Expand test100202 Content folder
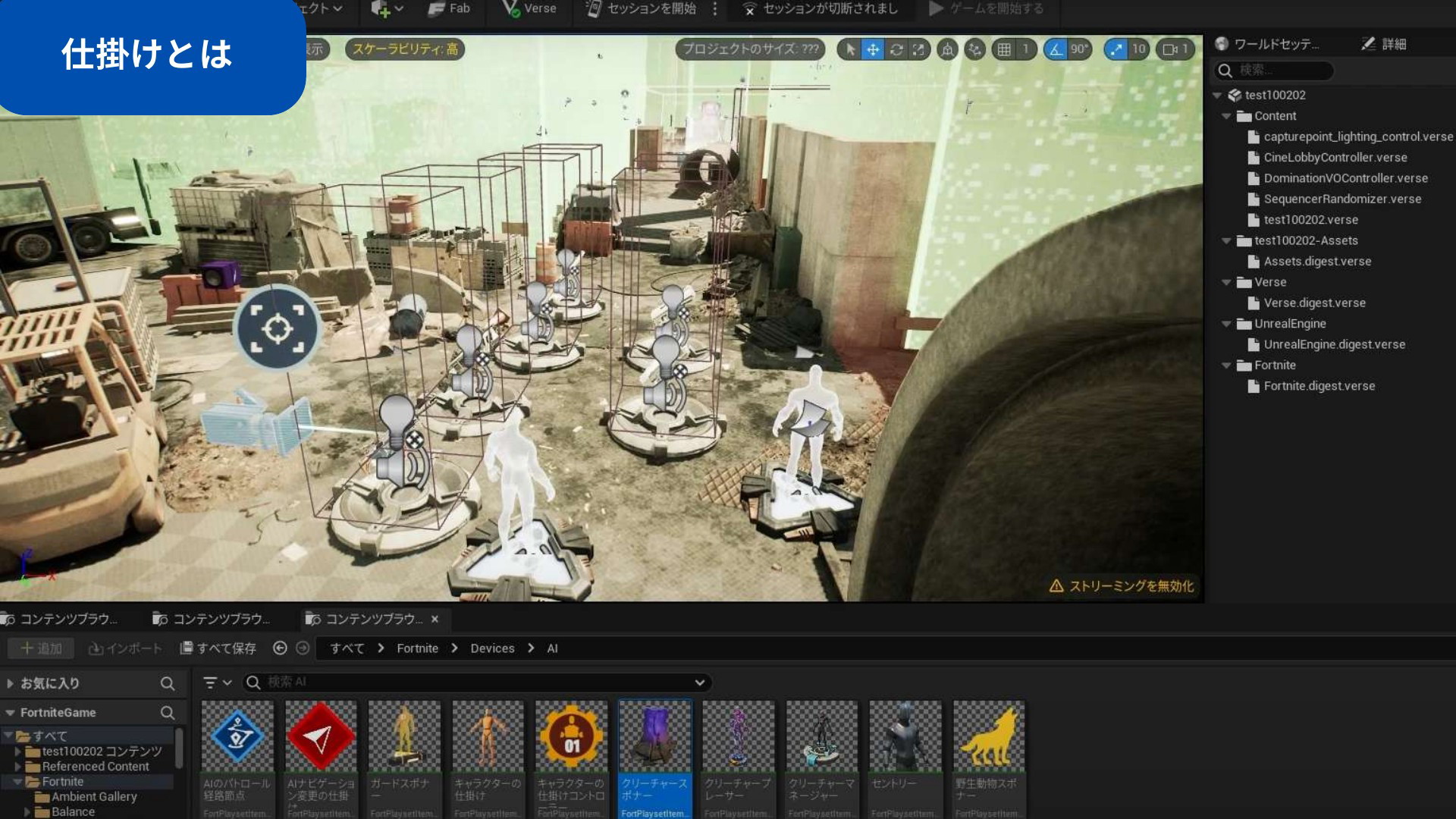This screenshot has height=819, width=1456. pyautogui.click(x=18, y=752)
